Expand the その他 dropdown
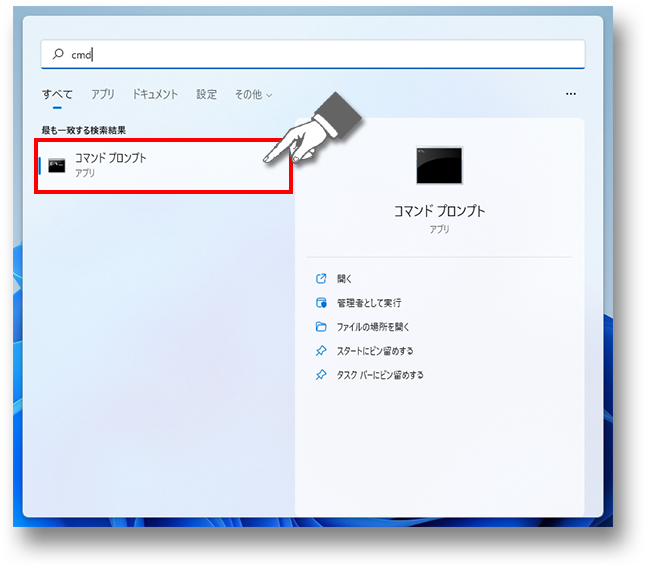 pyautogui.click(x=253, y=94)
